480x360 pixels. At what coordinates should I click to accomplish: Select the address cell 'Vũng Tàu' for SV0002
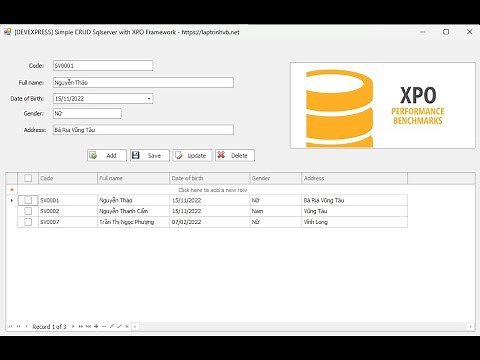coord(355,211)
